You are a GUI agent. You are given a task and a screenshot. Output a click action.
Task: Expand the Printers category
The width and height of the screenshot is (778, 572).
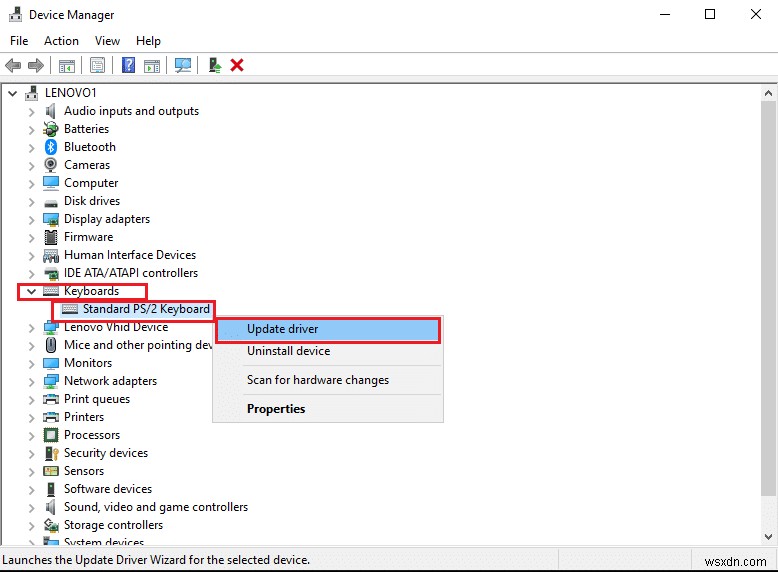(x=31, y=418)
